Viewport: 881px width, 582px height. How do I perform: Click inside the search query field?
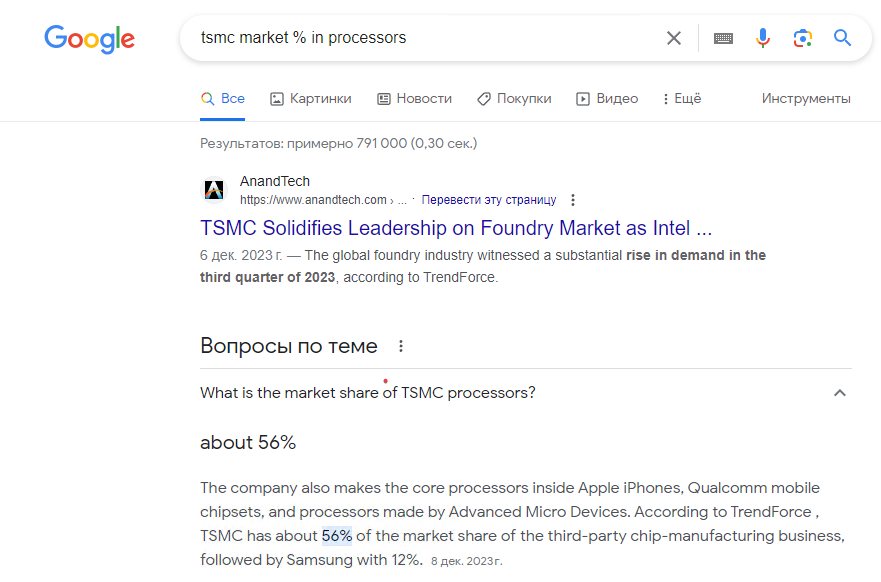(420, 38)
